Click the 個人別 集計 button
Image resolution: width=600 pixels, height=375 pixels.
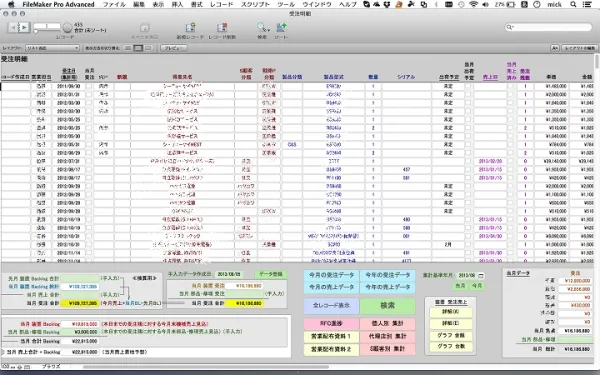click(x=387, y=324)
